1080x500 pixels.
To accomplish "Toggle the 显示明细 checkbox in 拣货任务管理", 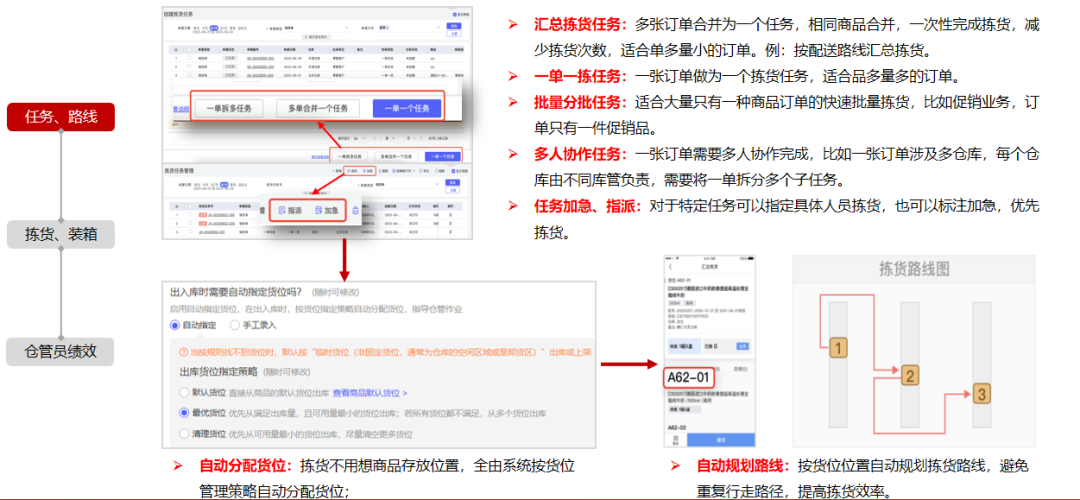I will coord(453,171).
